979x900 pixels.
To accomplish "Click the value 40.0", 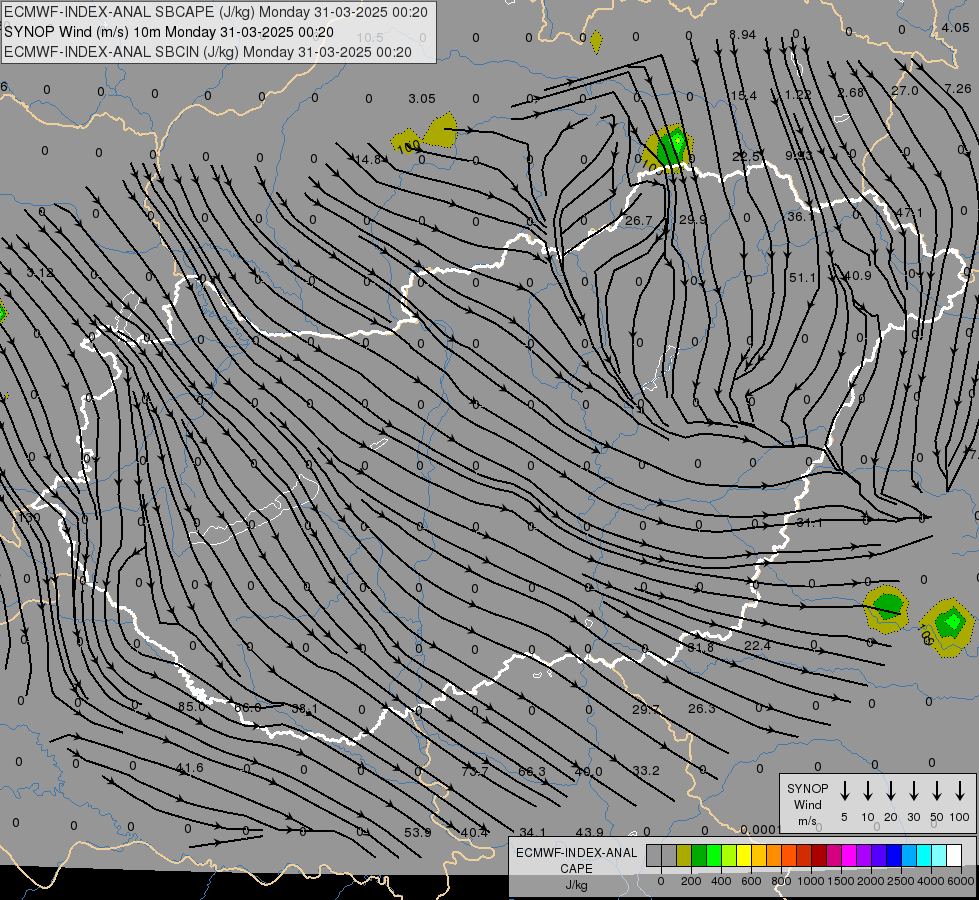I will tap(589, 772).
